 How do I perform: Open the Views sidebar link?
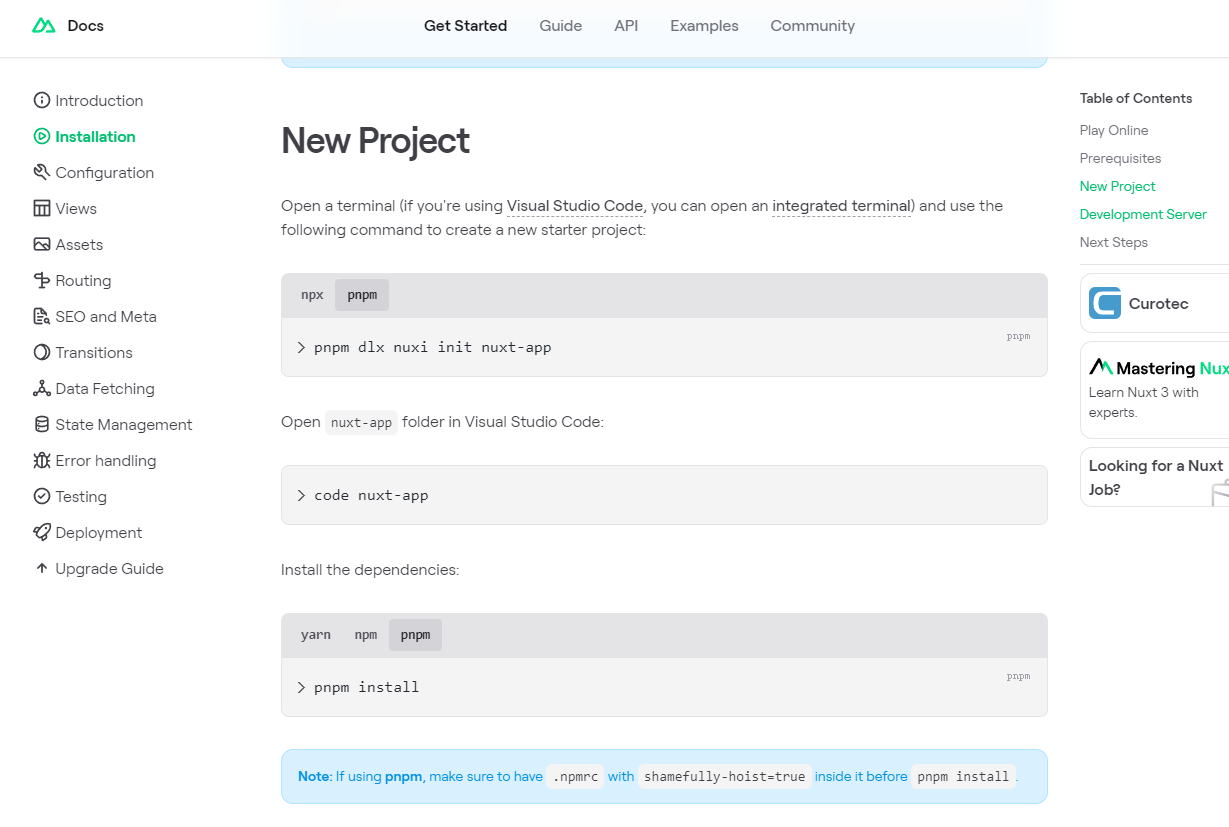click(76, 208)
